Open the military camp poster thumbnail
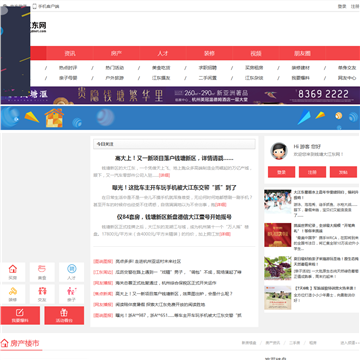 click(x=278, y=298)
